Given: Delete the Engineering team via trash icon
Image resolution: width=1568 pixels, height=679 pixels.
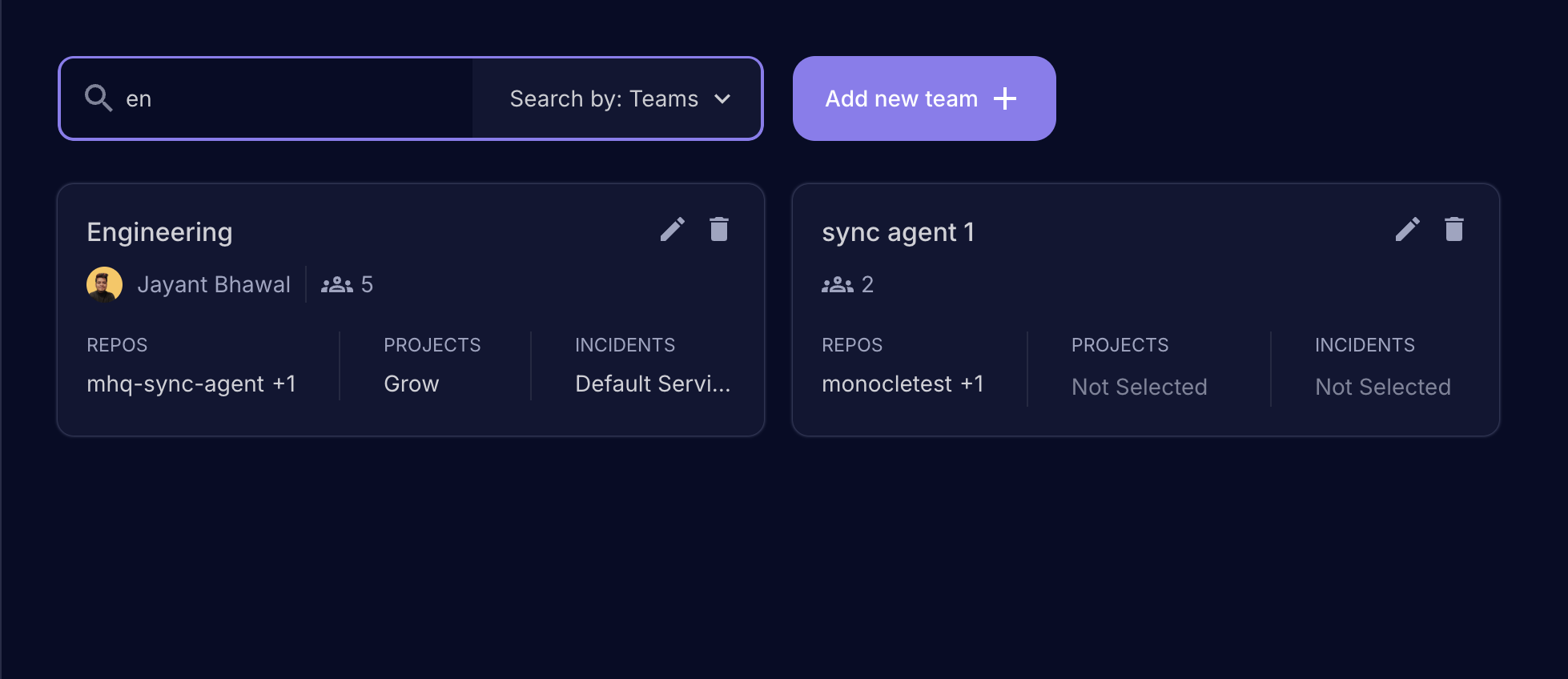Looking at the screenshot, I should click(x=719, y=230).
